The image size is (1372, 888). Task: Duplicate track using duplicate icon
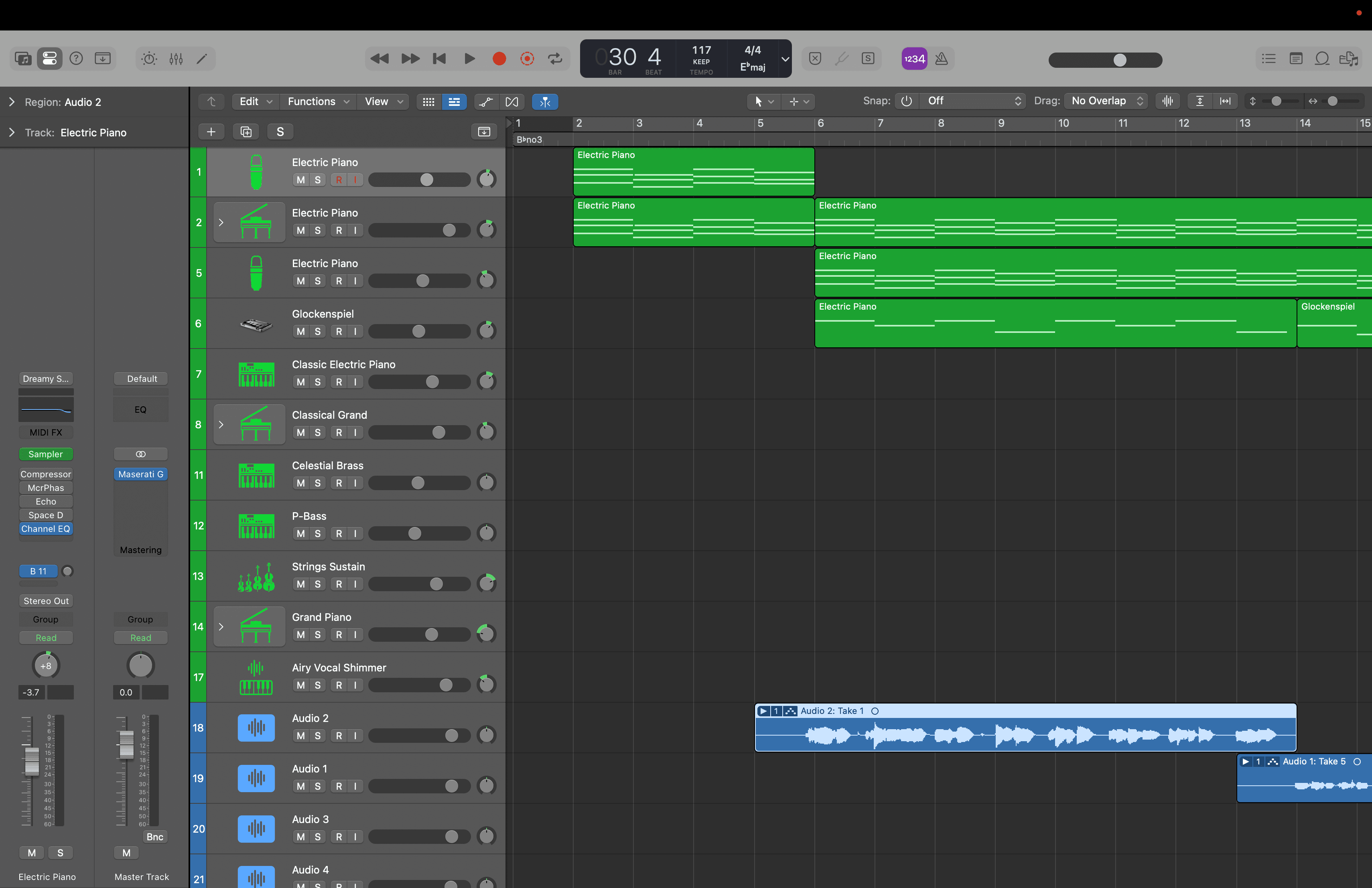pyautogui.click(x=246, y=132)
